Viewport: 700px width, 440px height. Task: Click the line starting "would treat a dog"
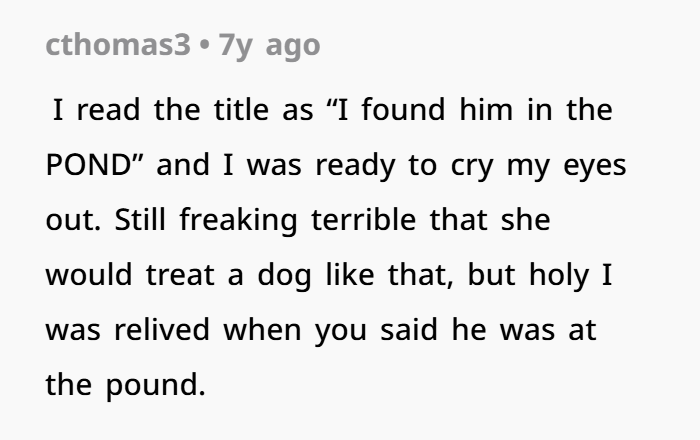pyautogui.click(x=329, y=274)
